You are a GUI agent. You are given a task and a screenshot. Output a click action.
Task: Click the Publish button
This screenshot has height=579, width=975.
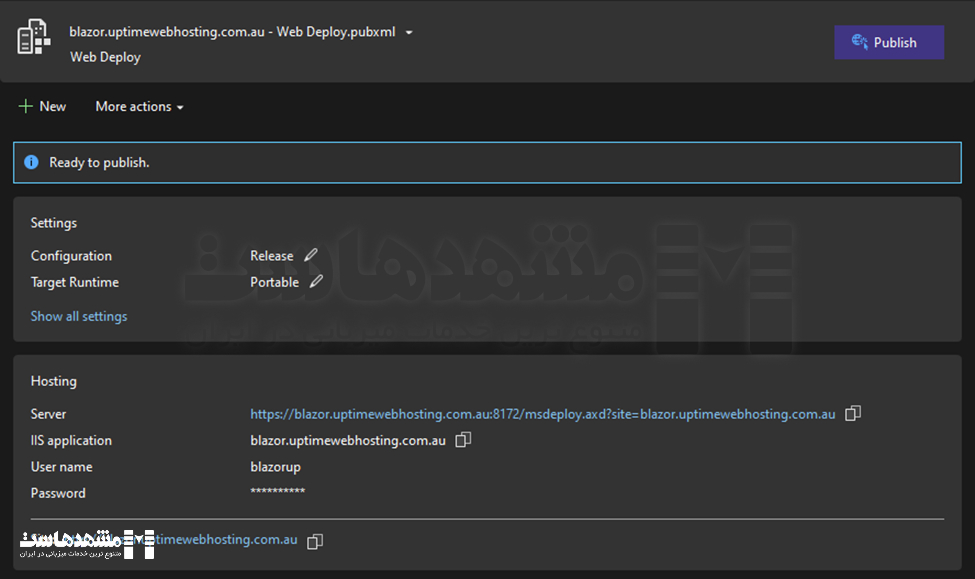point(889,42)
